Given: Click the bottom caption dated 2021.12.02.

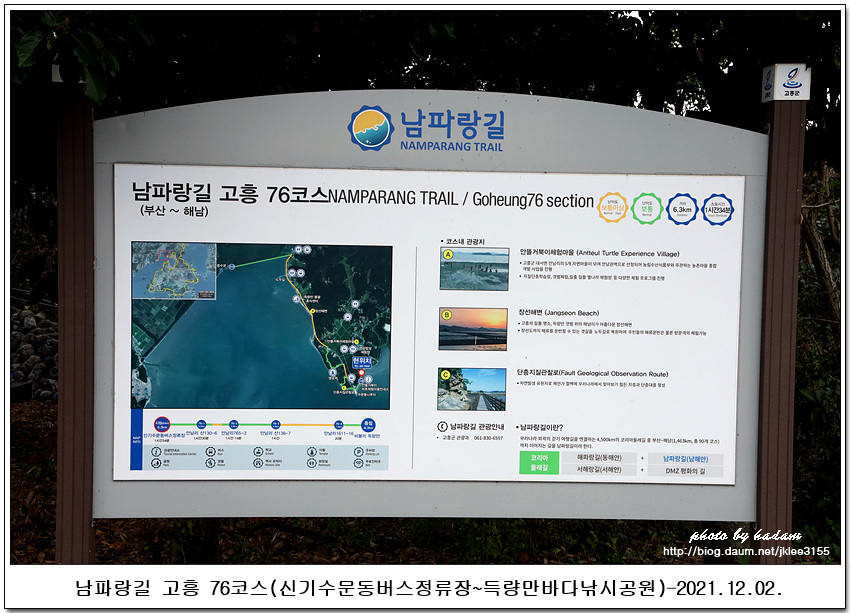Looking at the screenshot, I should coord(428,588).
